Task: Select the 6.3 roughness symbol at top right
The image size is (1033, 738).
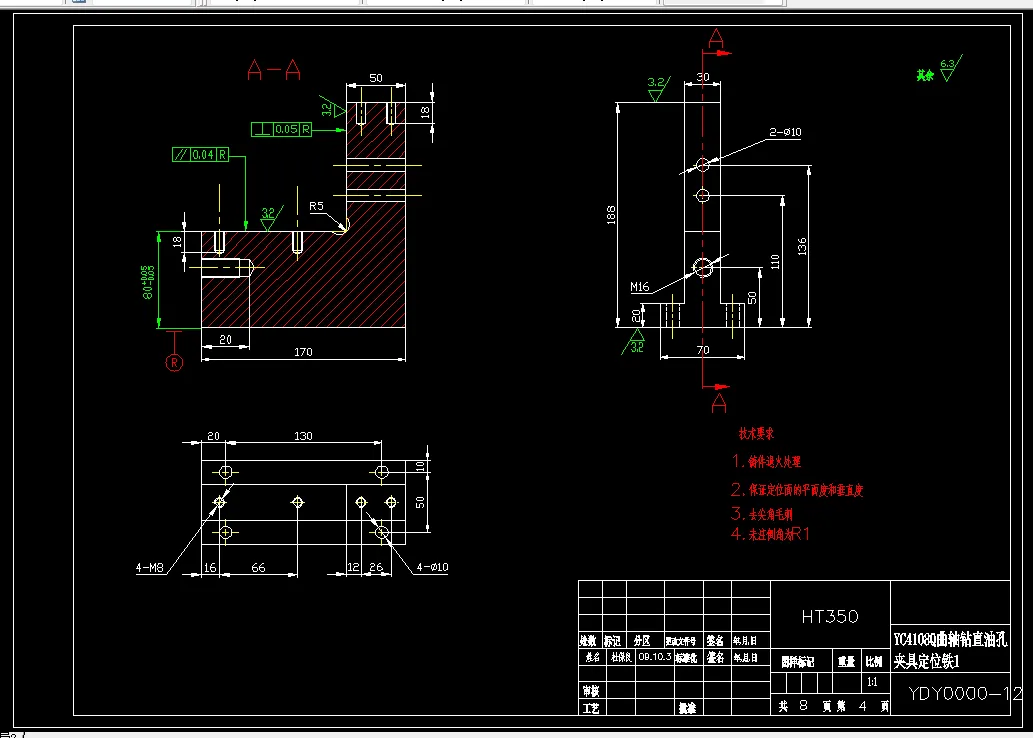Action: tap(950, 68)
